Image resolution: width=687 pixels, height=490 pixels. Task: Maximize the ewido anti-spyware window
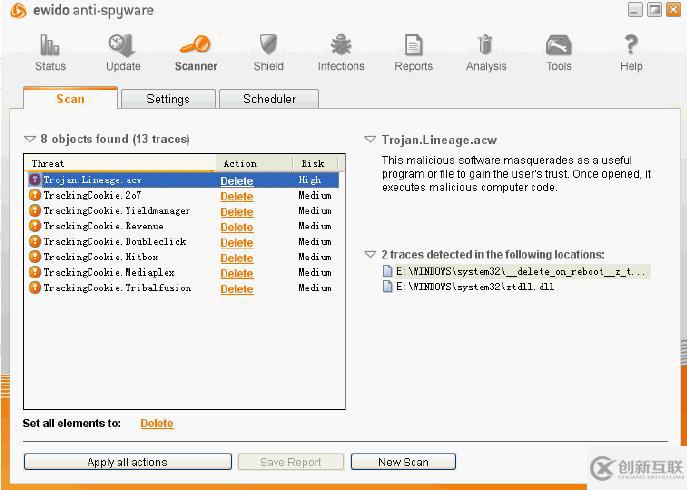[654, 9]
